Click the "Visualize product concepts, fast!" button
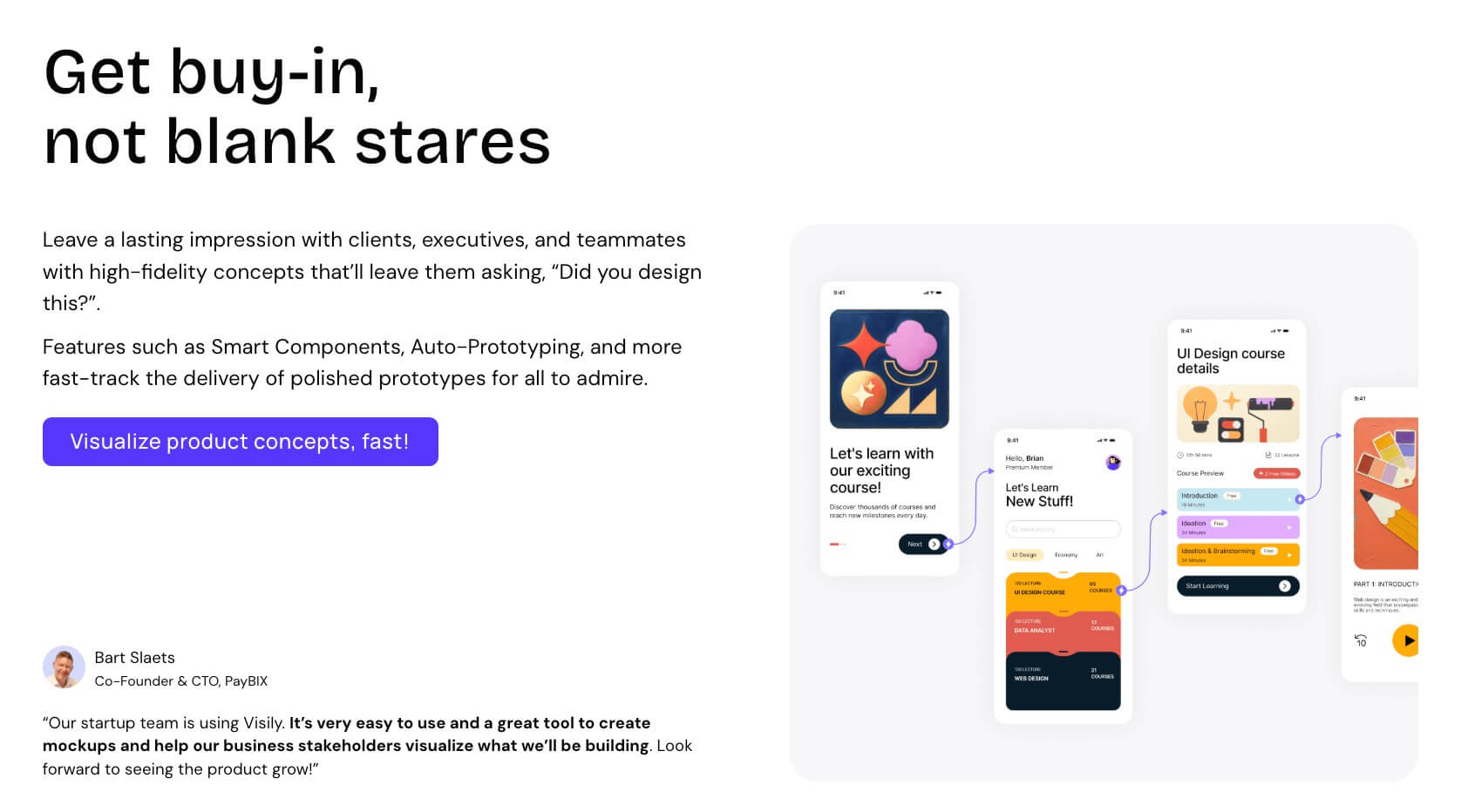The height and width of the screenshot is (812, 1461). [240, 442]
